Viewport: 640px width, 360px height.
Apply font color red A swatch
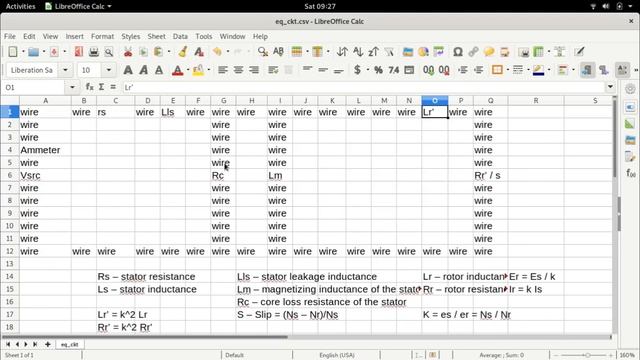coord(177,70)
